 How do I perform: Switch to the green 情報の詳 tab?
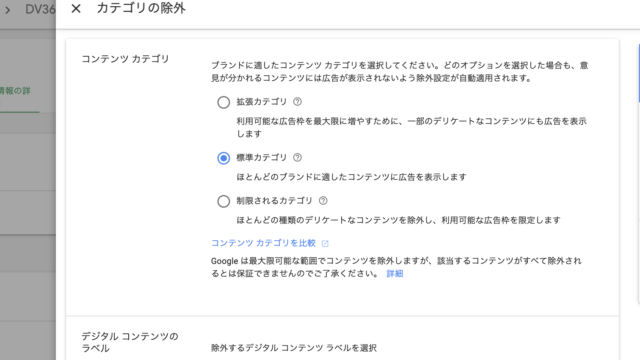(x=15, y=91)
